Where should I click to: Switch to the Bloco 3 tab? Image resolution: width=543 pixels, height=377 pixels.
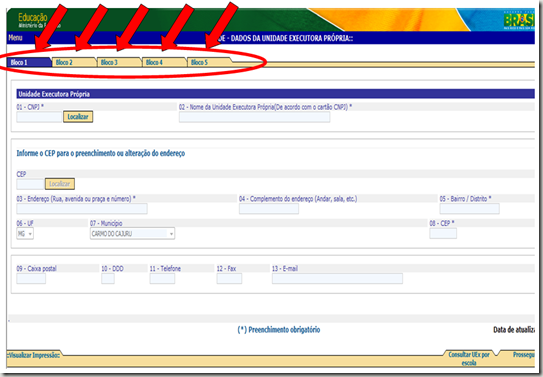[x=119, y=62]
